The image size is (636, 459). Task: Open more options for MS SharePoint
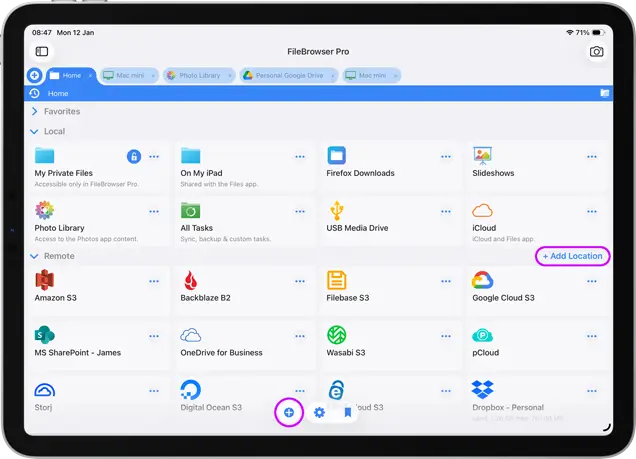coord(154,336)
